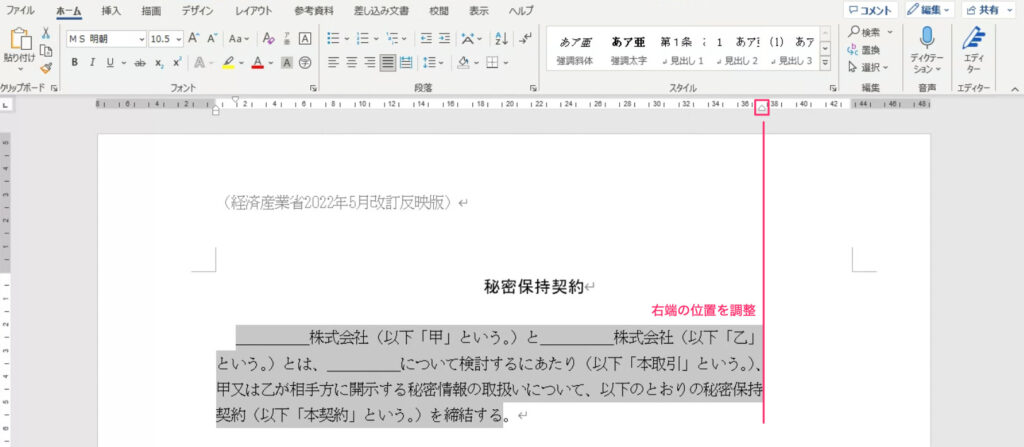This screenshot has width=1024, height=447.
Task: Click the right indent marker on the ruler
Action: pos(761,109)
